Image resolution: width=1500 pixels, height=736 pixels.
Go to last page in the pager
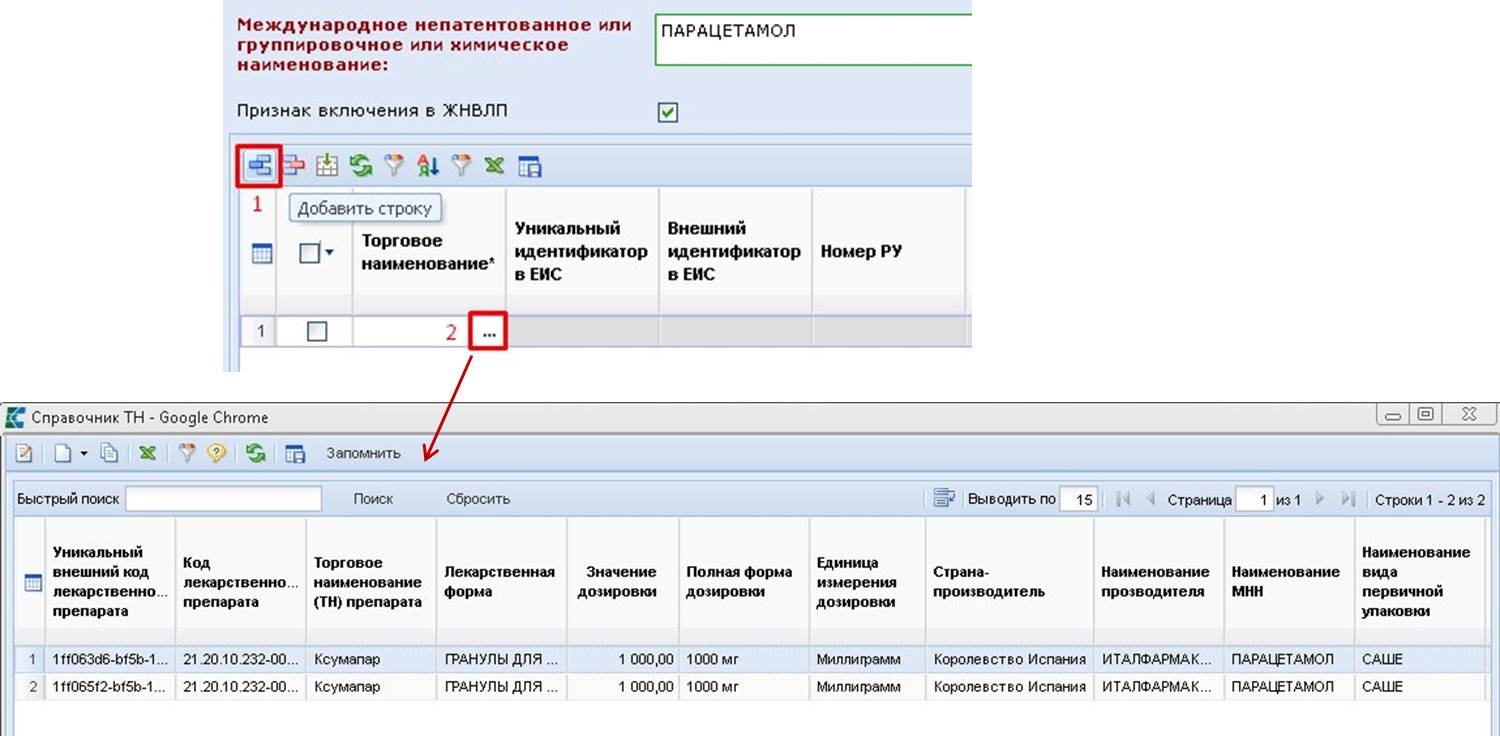point(1347,499)
